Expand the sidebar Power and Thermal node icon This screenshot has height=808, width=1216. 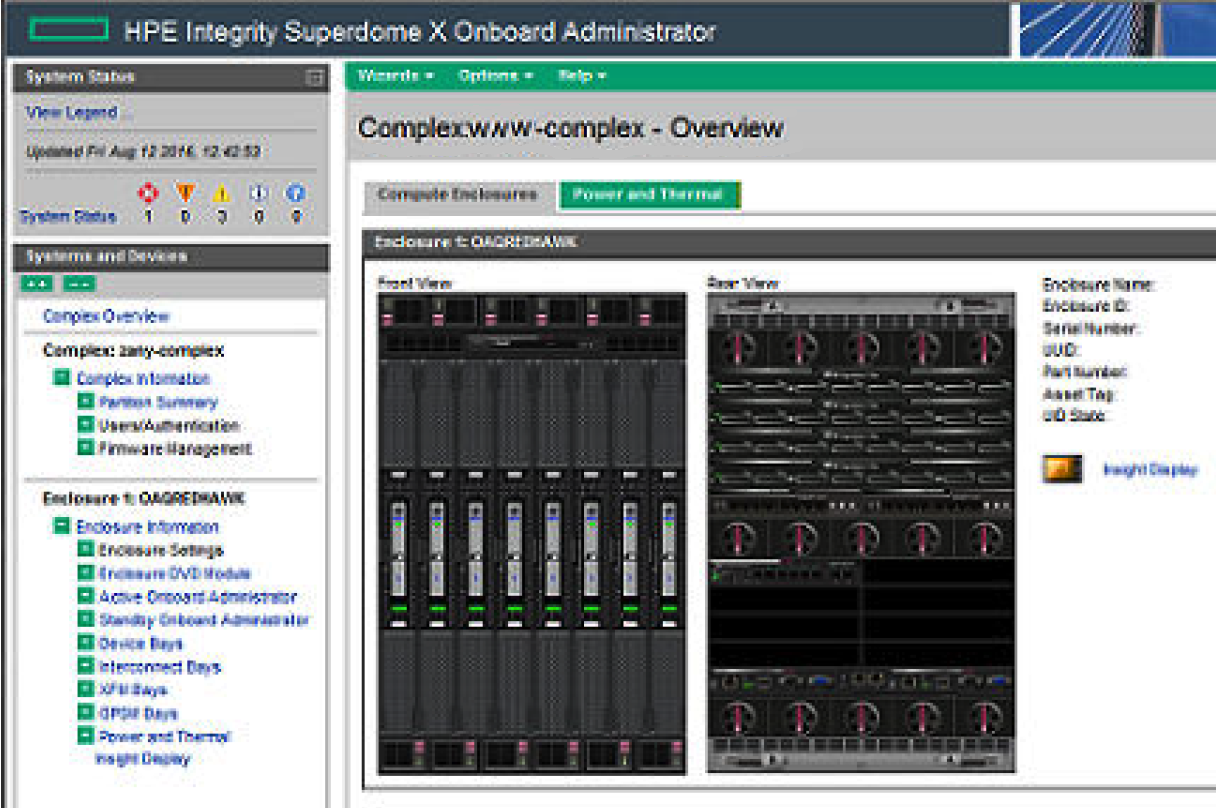pos(86,736)
